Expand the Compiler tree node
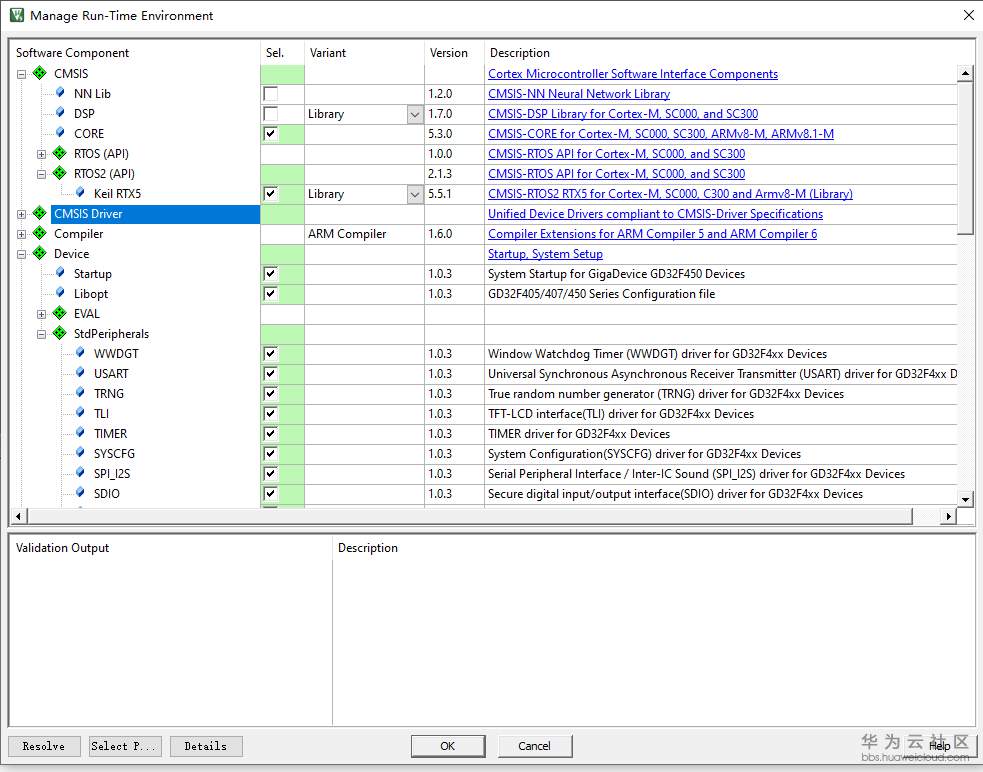This screenshot has width=983, height=772. 21,234
